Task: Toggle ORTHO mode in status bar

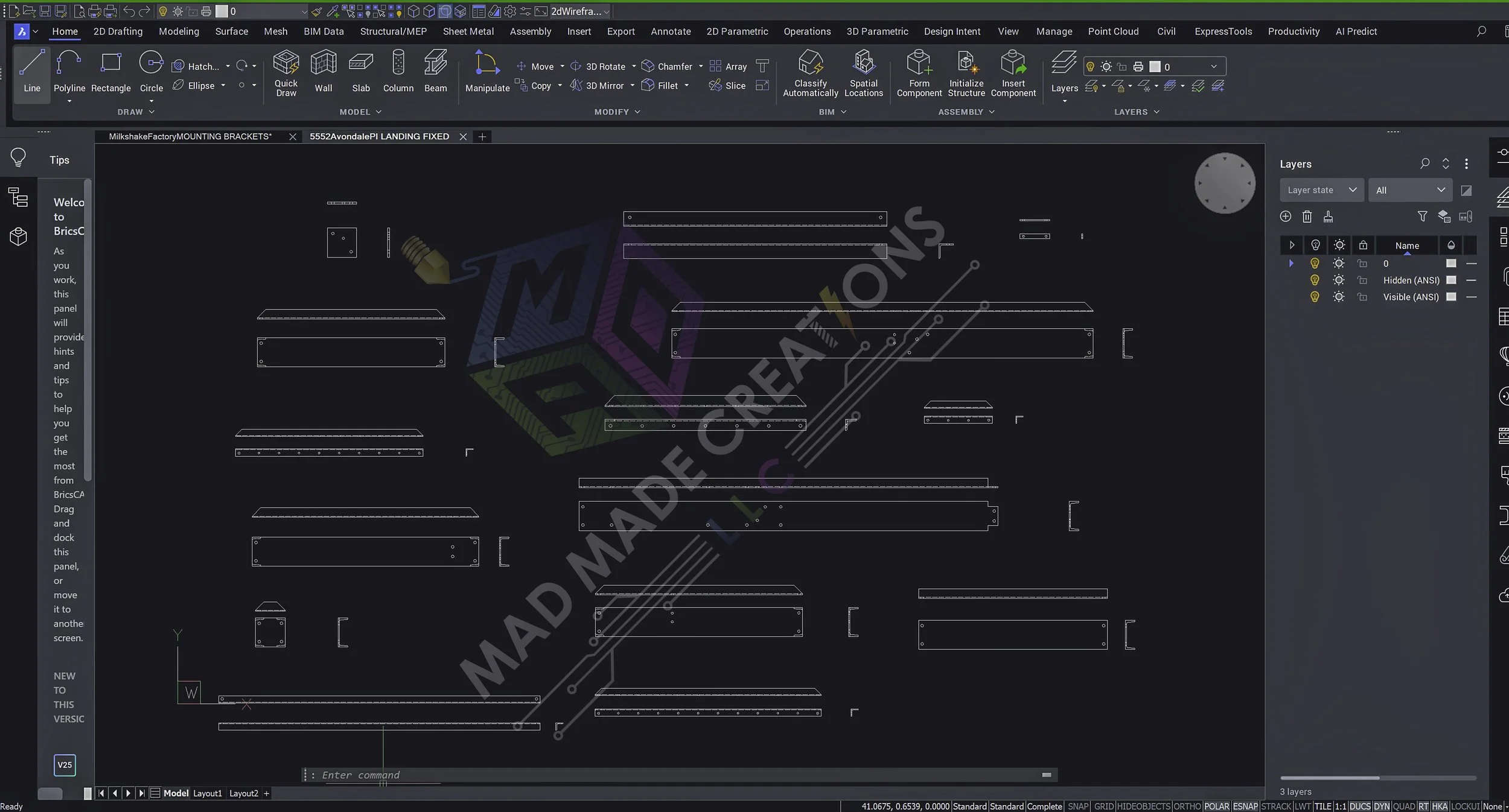Action: 1187,806
